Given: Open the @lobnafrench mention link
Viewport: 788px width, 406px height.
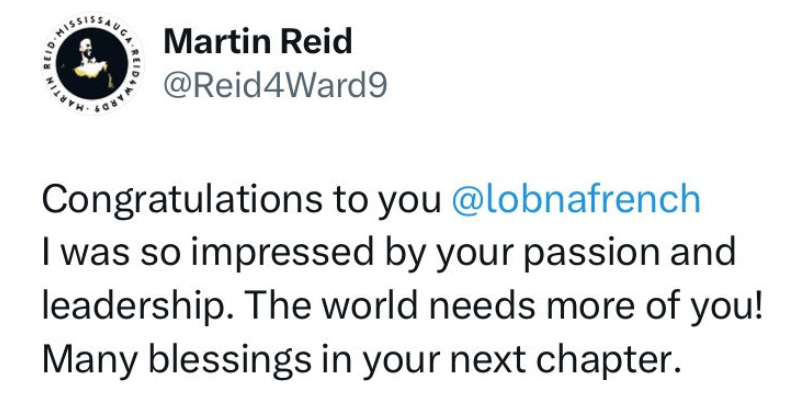Looking at the screenshot, I should click(x=576, y=199).
